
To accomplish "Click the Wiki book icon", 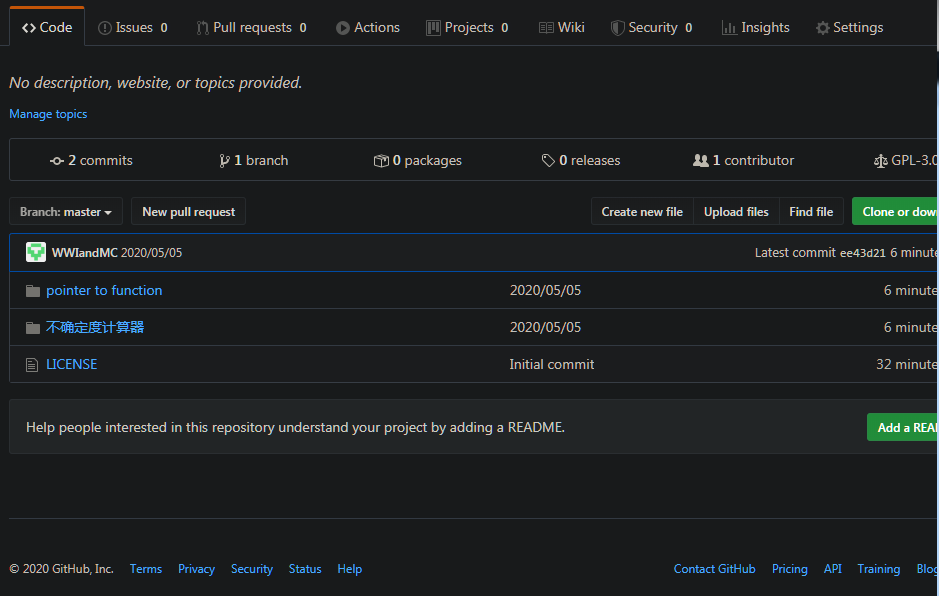I will coord(546,28).
